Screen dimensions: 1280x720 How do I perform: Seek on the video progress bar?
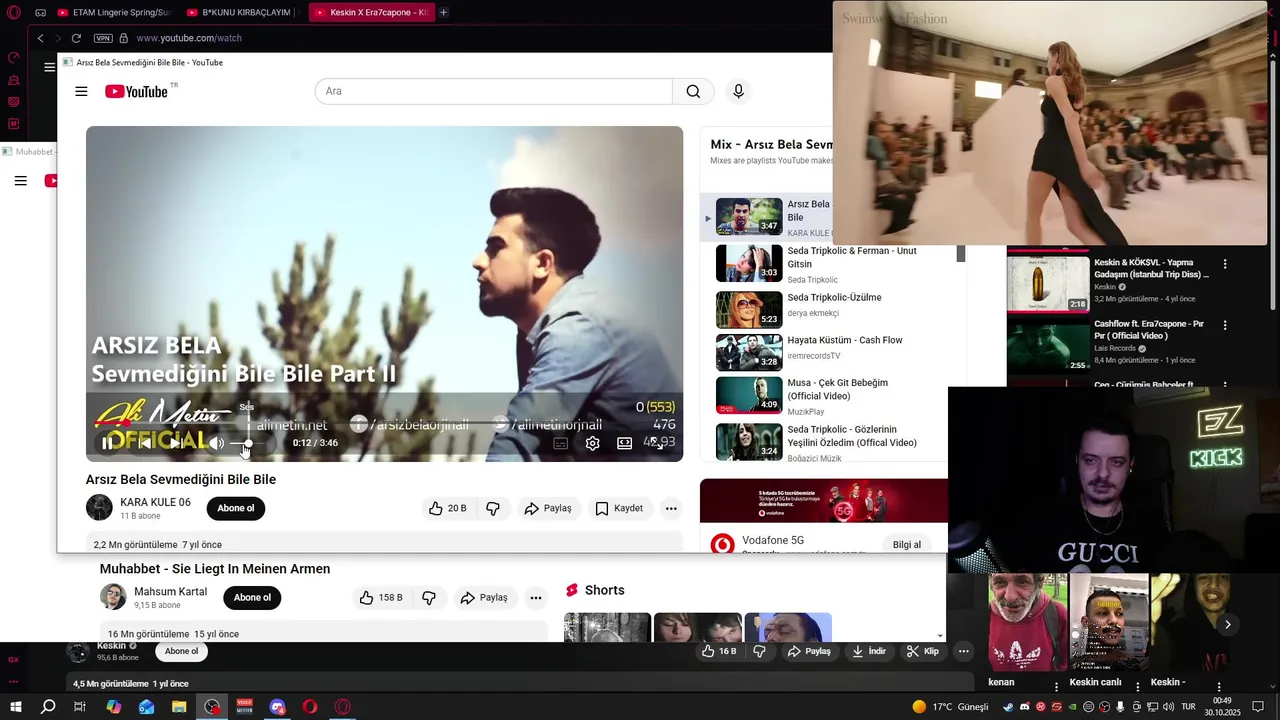click(384, 424)
